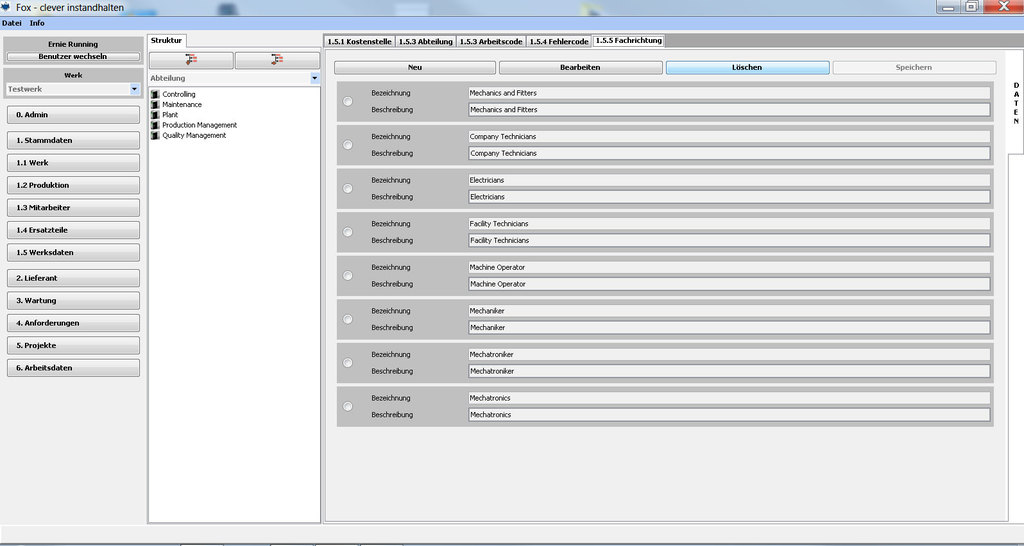1024x546 pixels.
Task: Open the Datei menu
Action: (12, 23)
